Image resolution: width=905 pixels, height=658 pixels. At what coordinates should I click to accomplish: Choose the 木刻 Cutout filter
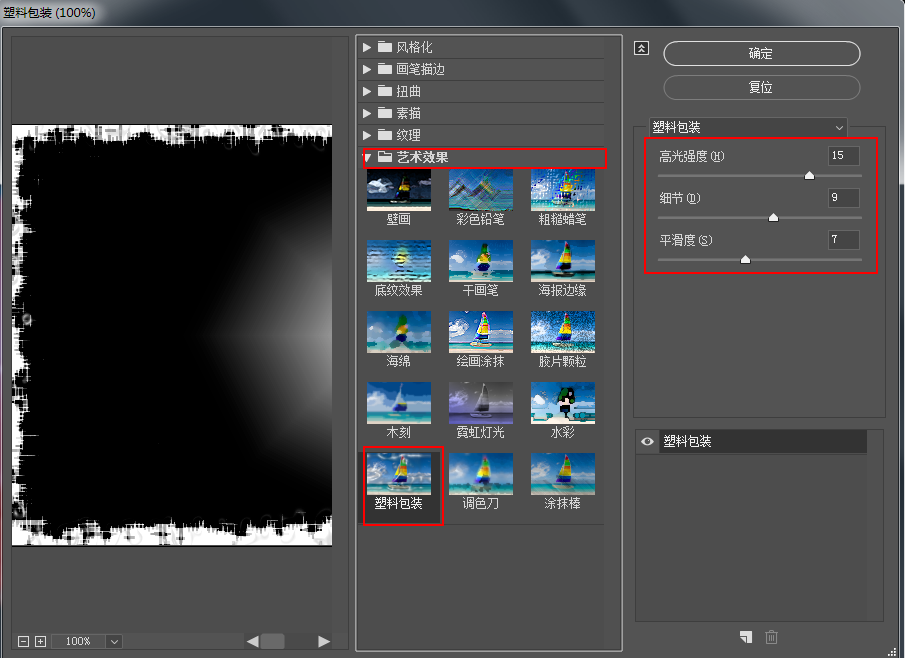pyautogui.click(x=398, y=402)
